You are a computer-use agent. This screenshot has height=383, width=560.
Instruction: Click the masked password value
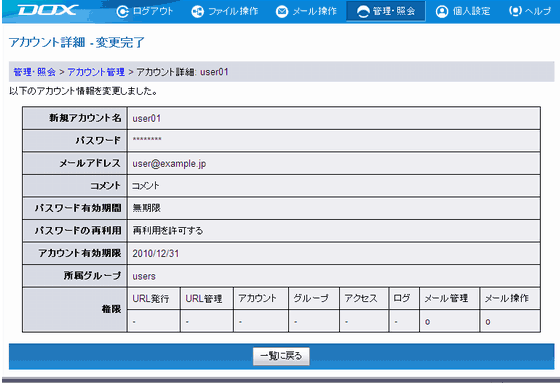point(147,140)
